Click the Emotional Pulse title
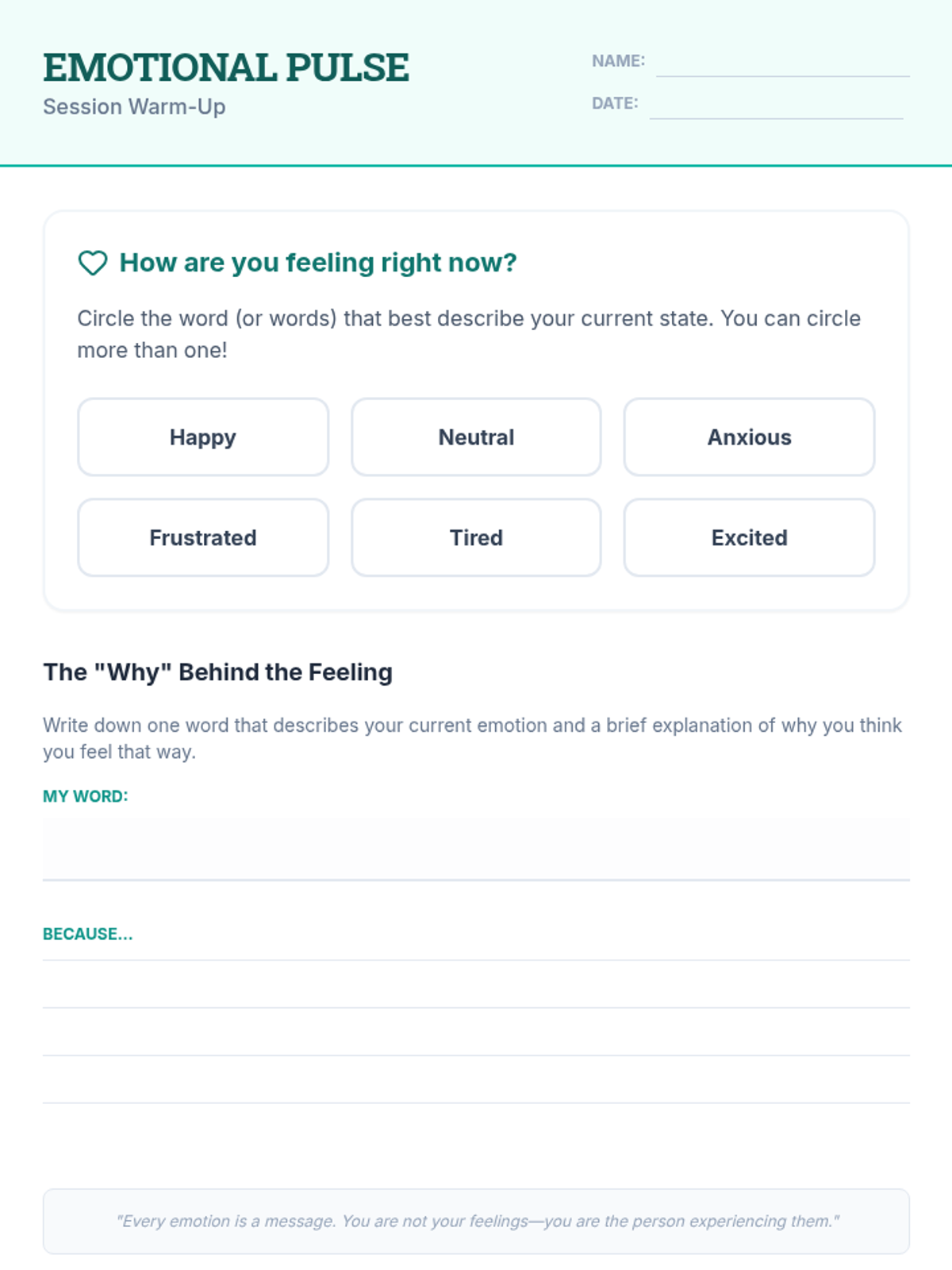Viewport: 952px width, 1270px height. tap(226, 67)
